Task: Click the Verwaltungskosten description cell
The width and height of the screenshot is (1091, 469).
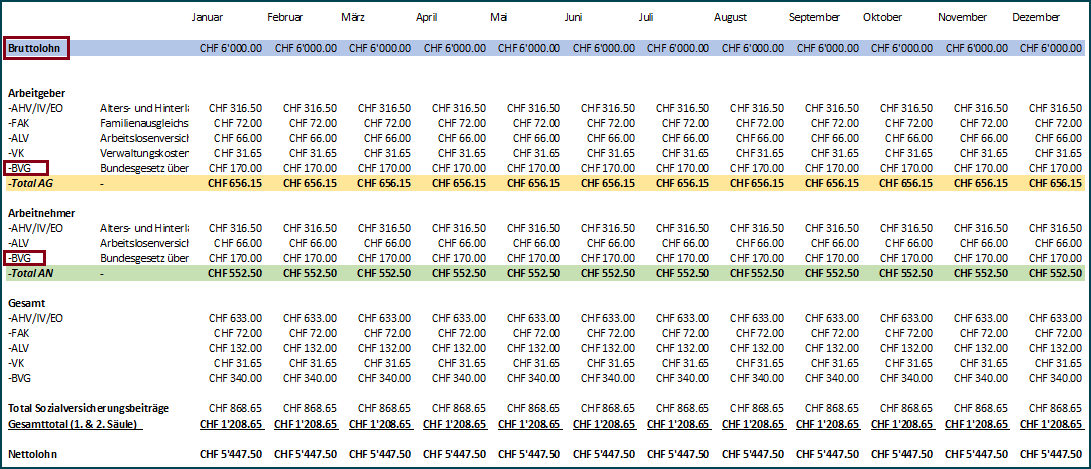Action: (x=145, y=153)
